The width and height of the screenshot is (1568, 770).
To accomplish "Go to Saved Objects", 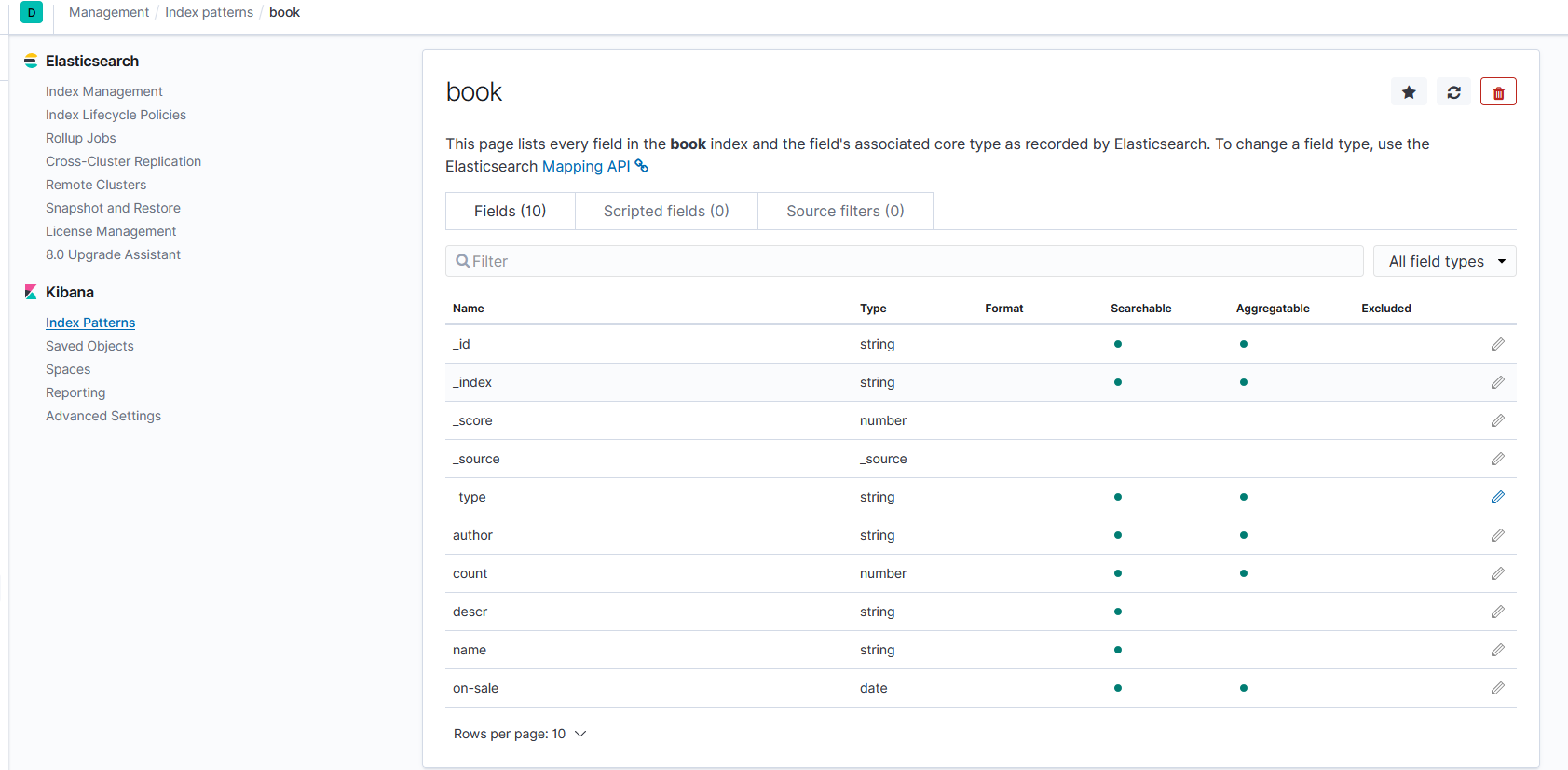I will pos(89,346).
